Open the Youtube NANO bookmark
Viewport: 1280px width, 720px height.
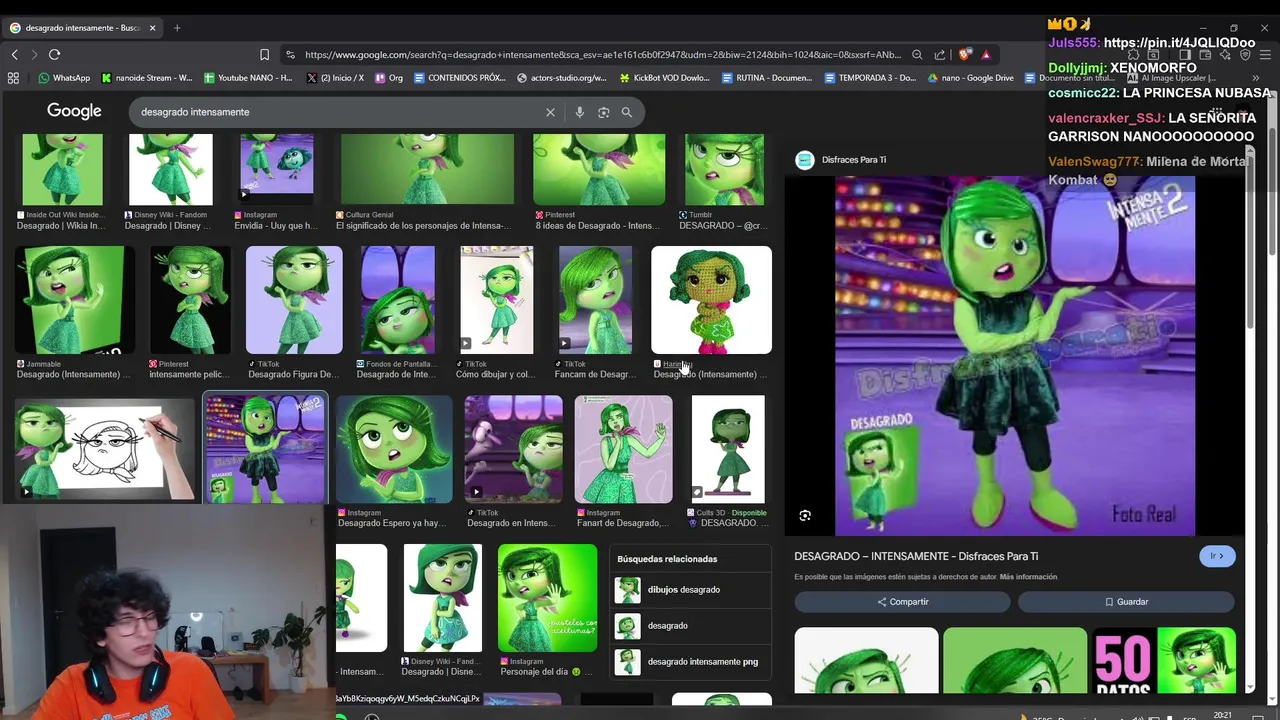(248, 78)
